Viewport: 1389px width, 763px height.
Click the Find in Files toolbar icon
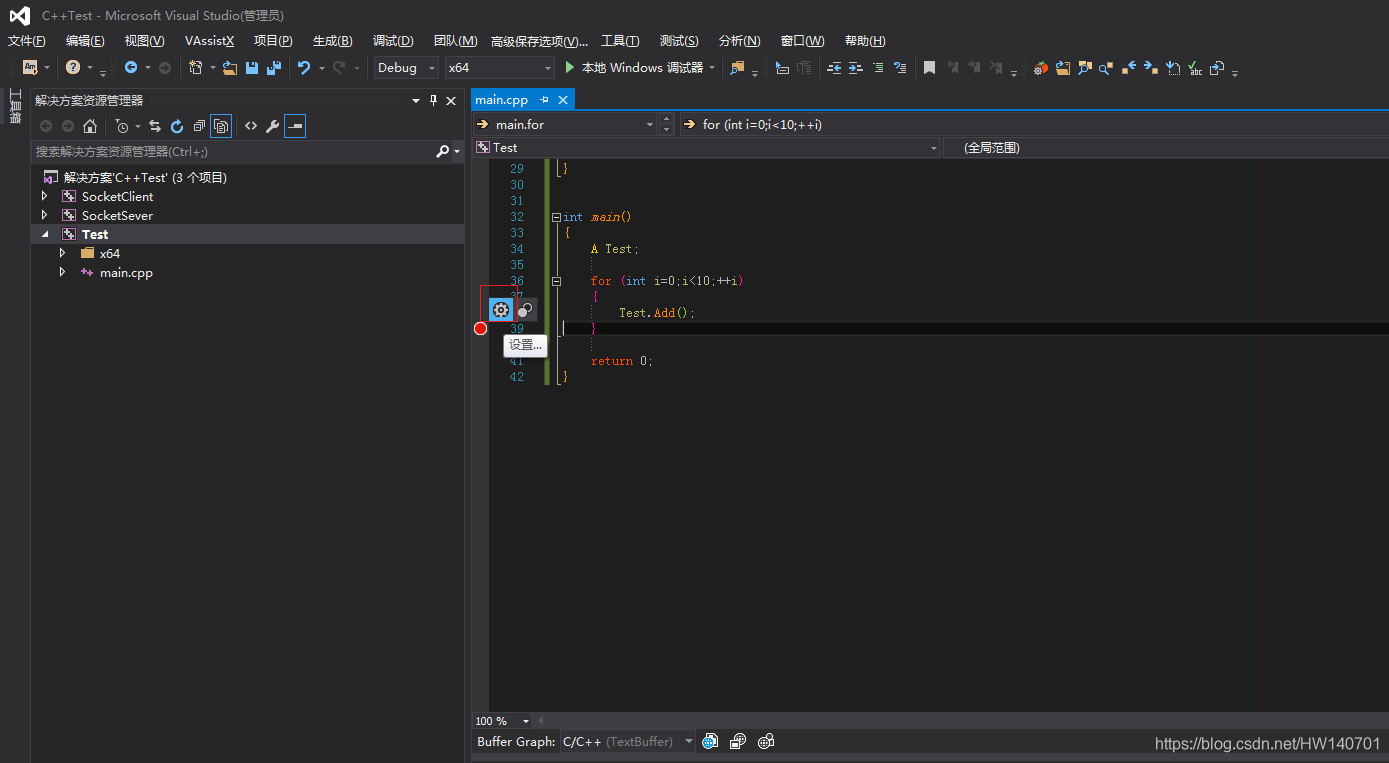point(738,68)
